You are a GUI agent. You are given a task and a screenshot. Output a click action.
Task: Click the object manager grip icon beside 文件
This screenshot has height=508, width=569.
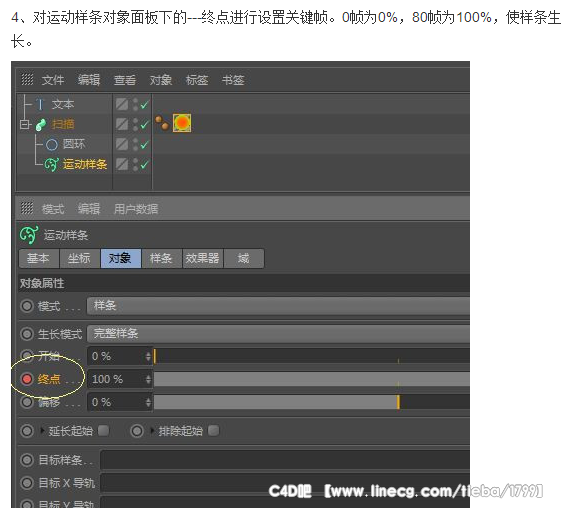click(x=27, y=79)
